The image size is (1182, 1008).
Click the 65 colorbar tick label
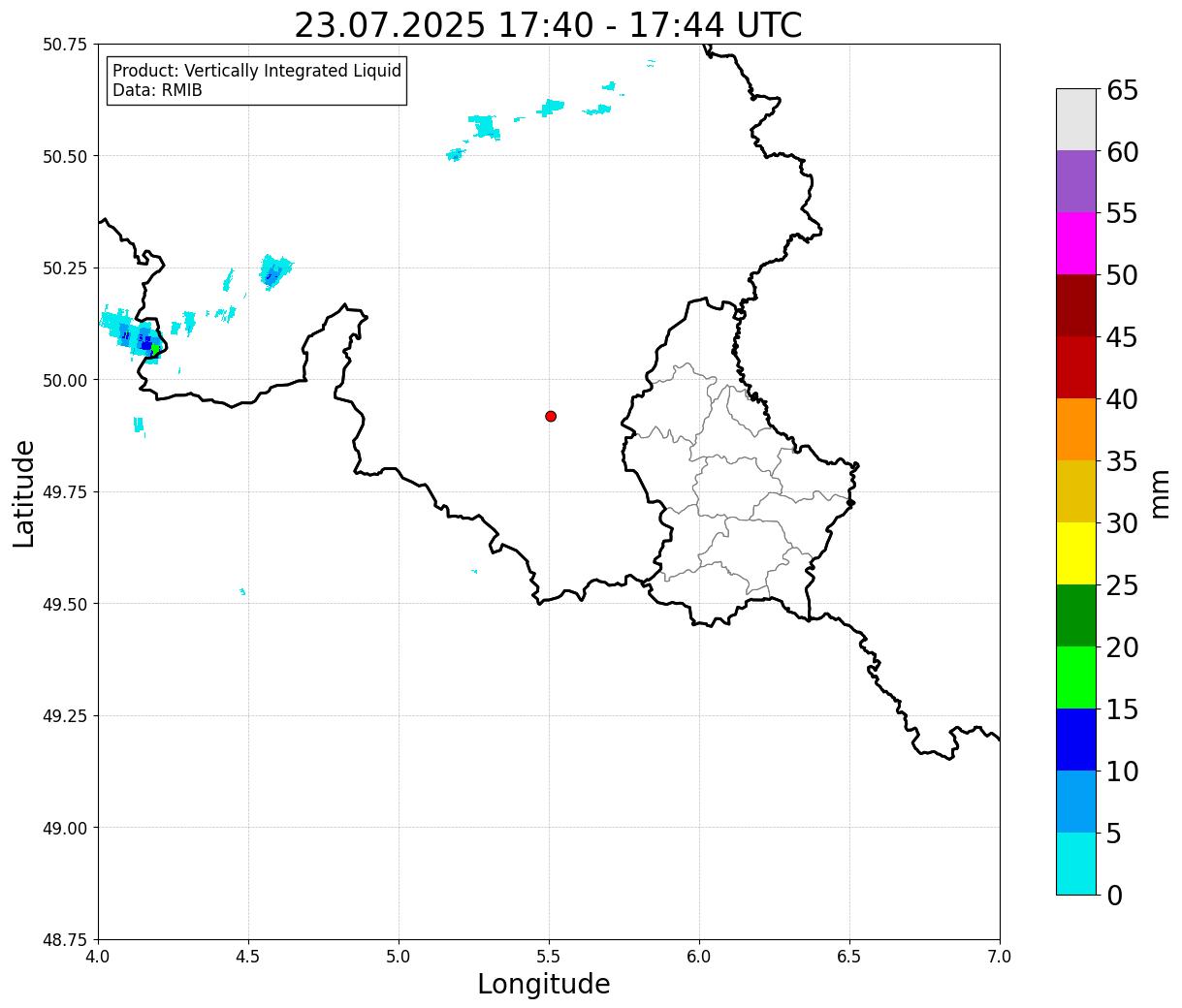point(1122,90)
